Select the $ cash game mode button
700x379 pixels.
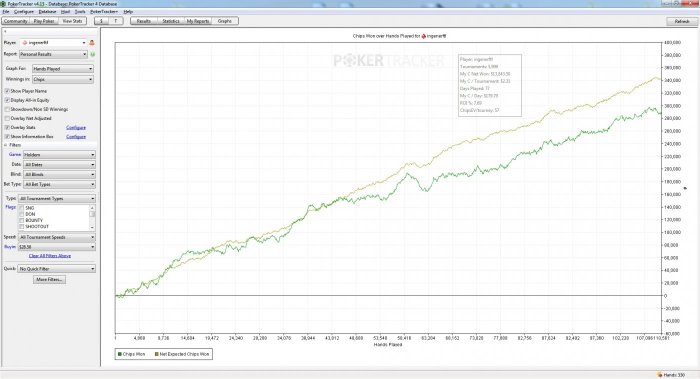pyautogui.click(x=101, y=21)
